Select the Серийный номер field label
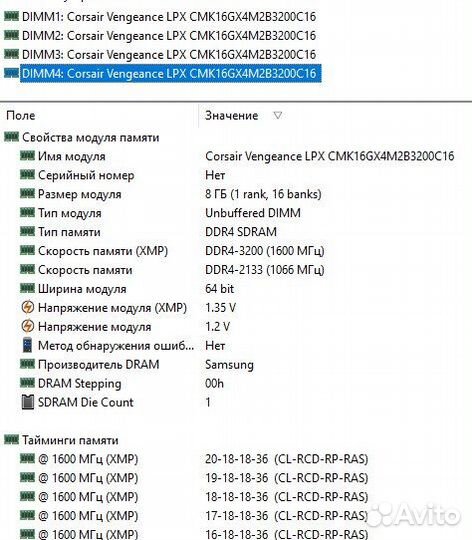Image resolution: width=472 pixels, height=540 pixels. (x=86, y=176)
